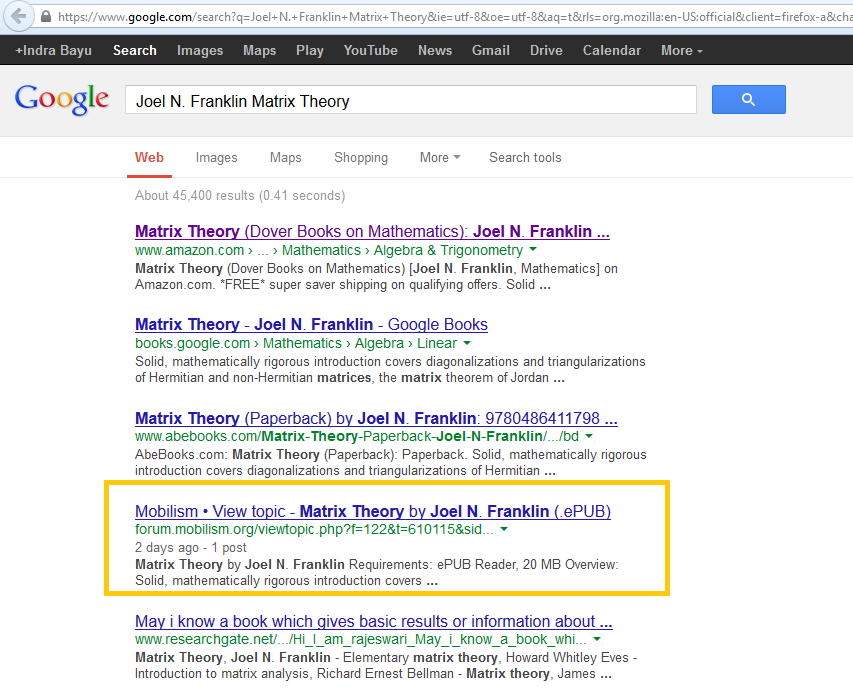The image size is (853, 691).
Task: Open Mobilism View topic ePUB result
Action: click(373, 511)
